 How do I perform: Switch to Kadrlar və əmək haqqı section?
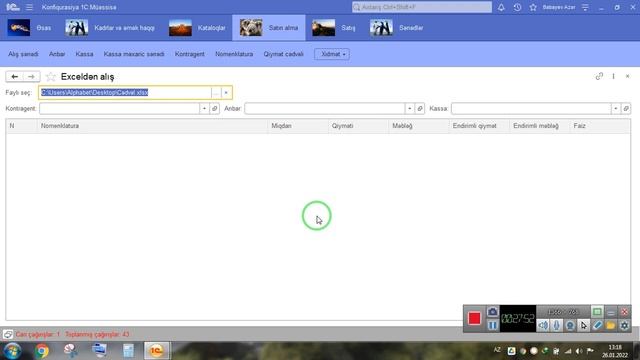click(110, 28)
